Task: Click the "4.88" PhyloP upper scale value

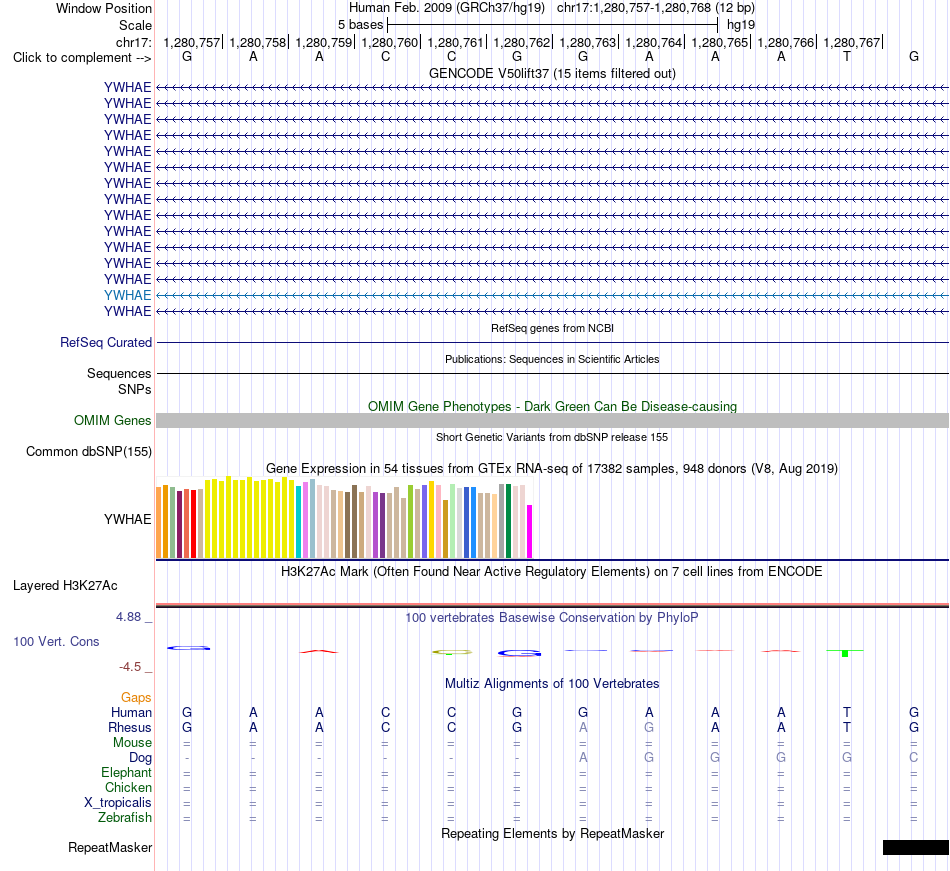Action: tap(128, 617)
